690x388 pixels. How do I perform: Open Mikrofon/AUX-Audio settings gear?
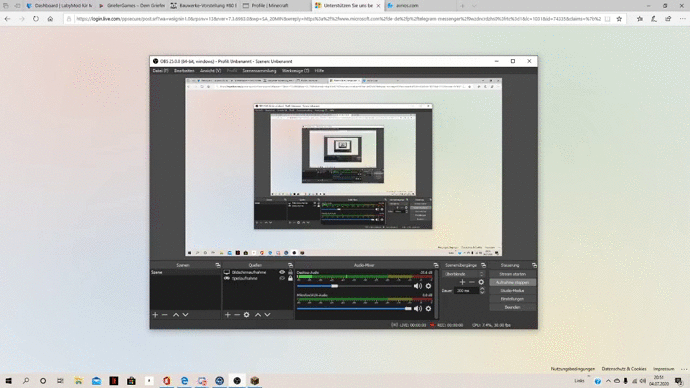[x=428, y=308]
